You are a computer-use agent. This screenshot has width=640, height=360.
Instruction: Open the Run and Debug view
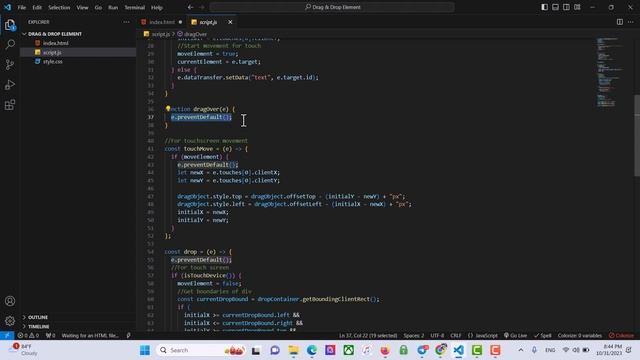tap(10, 85)
